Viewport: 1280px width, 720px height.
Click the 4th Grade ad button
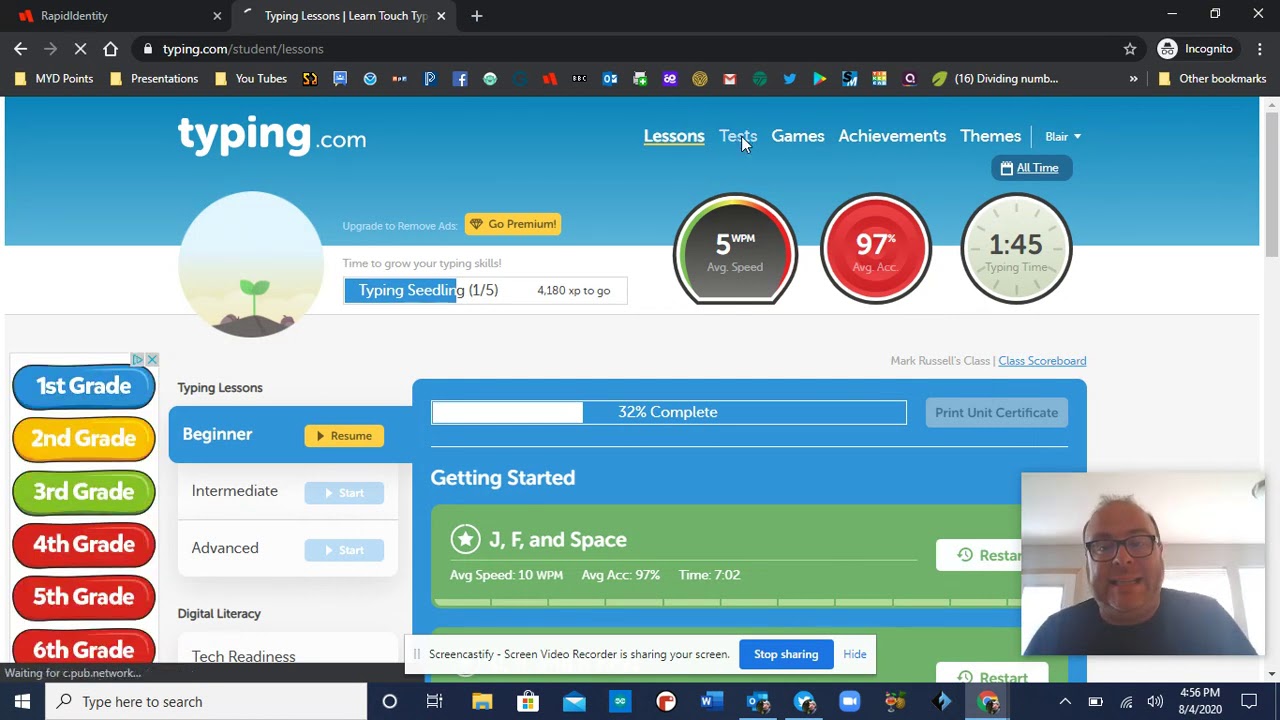84,545
